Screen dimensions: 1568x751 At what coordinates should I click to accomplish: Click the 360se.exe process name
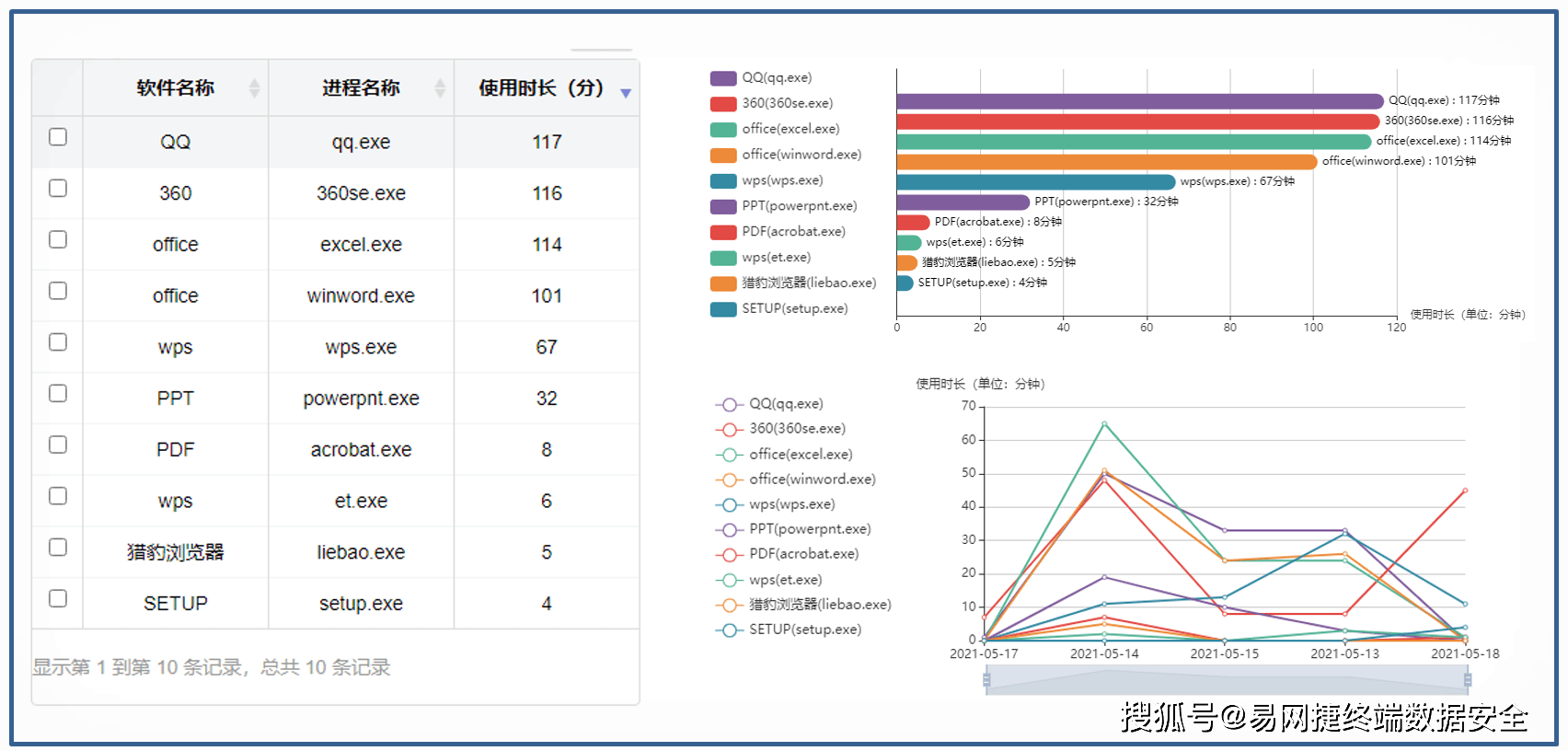click(361, 193)
